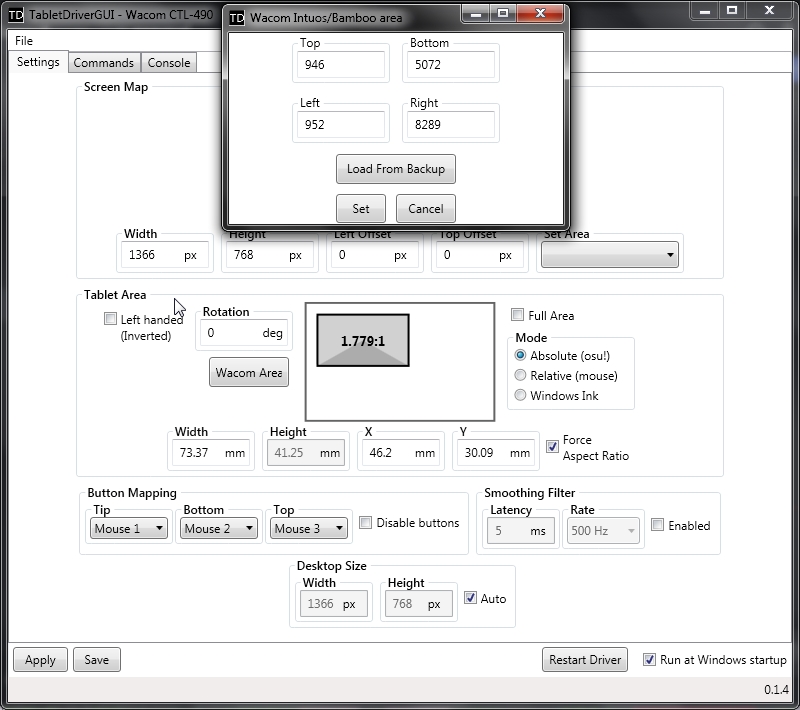Maximize the Wacom Intuos/Bamboo area dialog
The height and width of the screenshot is (710, 800).
coord(503,14)
